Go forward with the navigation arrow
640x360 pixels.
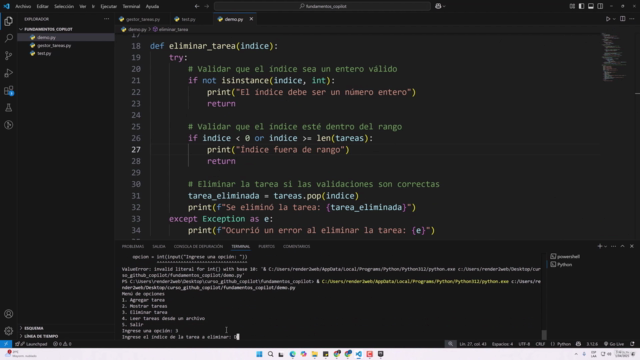207,6
